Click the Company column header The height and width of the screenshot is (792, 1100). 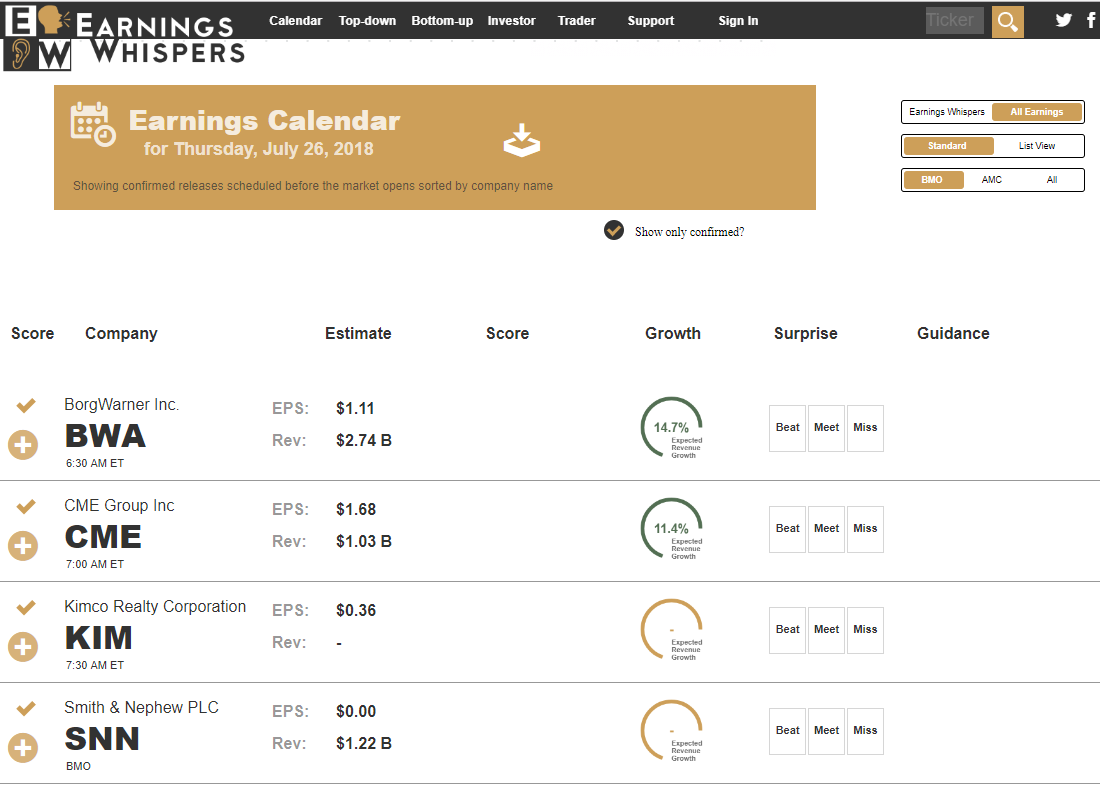(121, 334)
